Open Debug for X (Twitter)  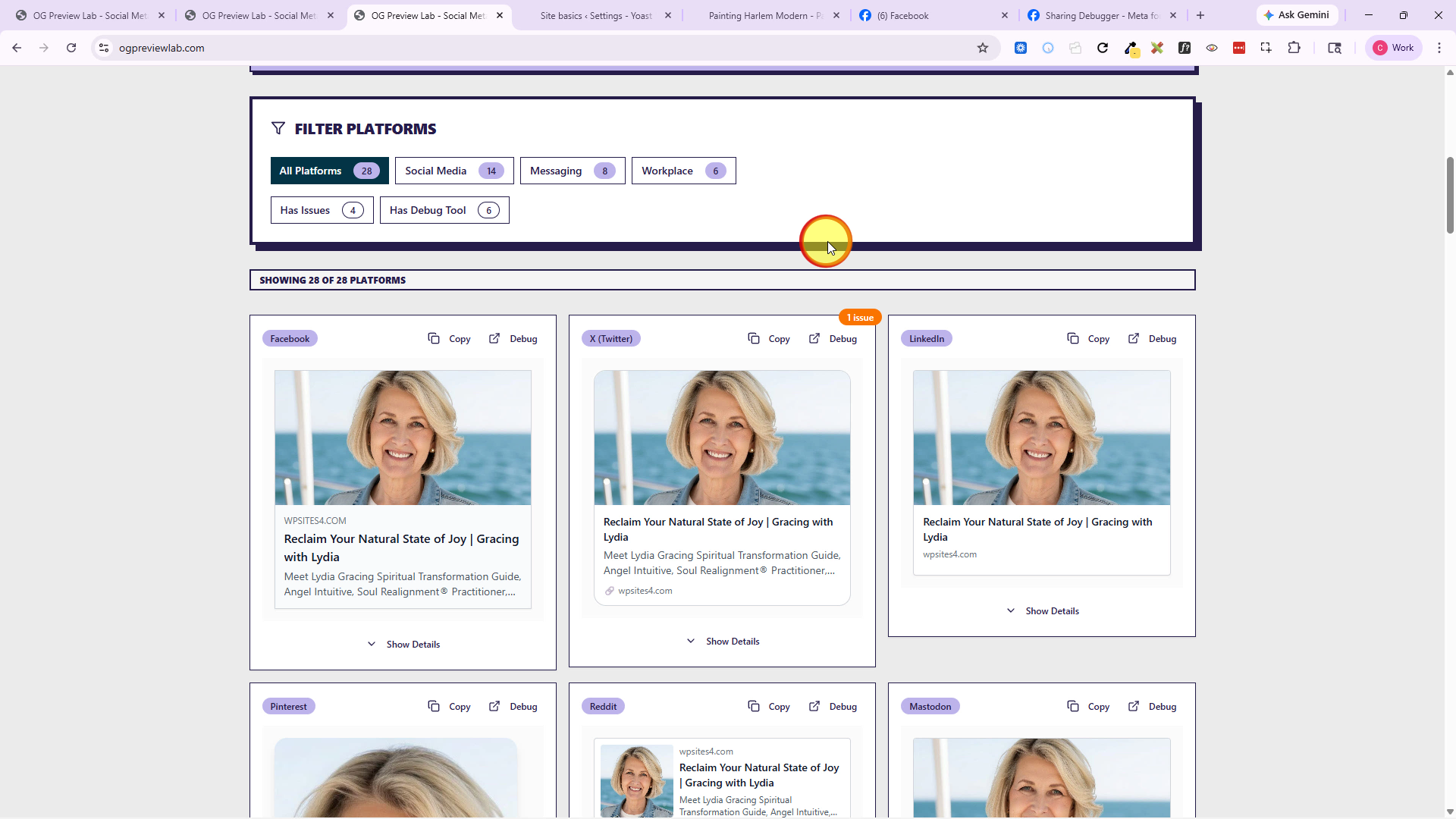tap(833, 339)
